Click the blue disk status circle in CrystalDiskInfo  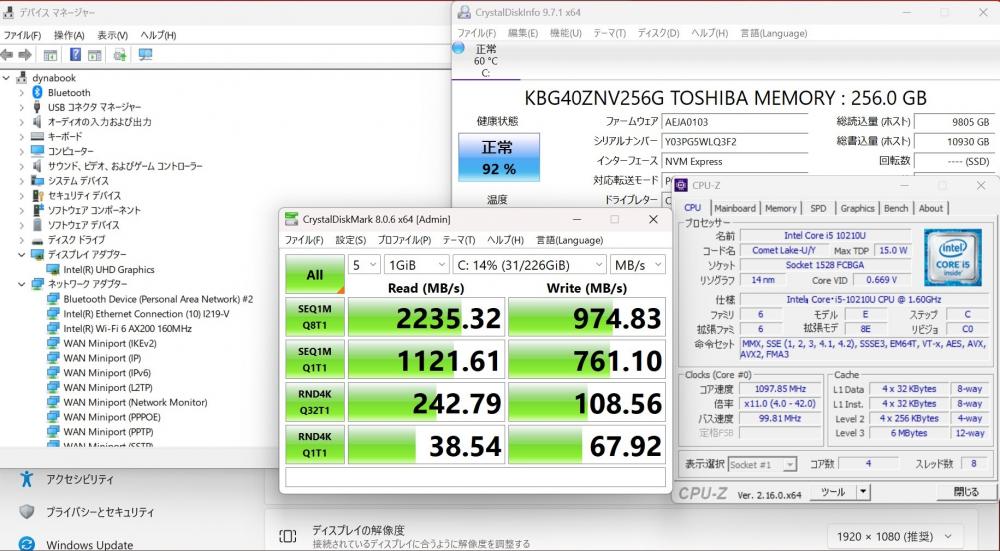click(459, 48)
